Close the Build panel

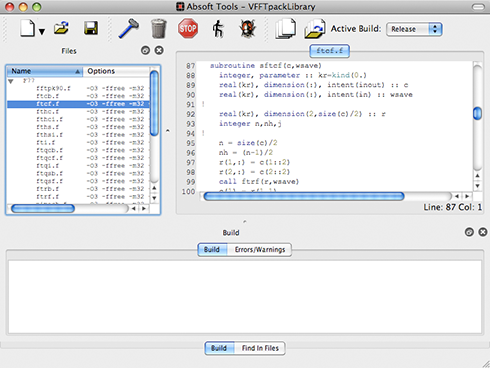[x=483, y=232]
